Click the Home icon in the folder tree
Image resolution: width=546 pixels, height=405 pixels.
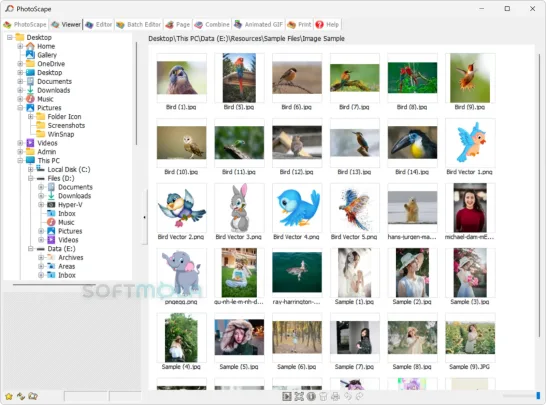pos(30,46)
